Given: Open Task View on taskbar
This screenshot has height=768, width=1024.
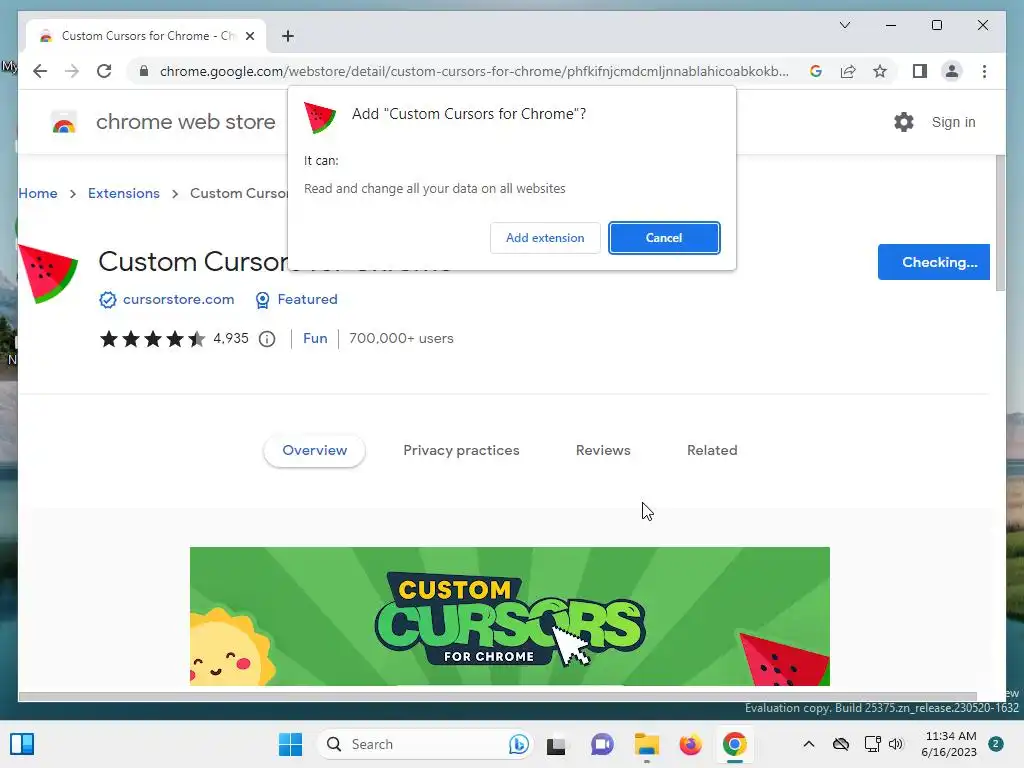Looking at the screenshot, I should (556, 744).
